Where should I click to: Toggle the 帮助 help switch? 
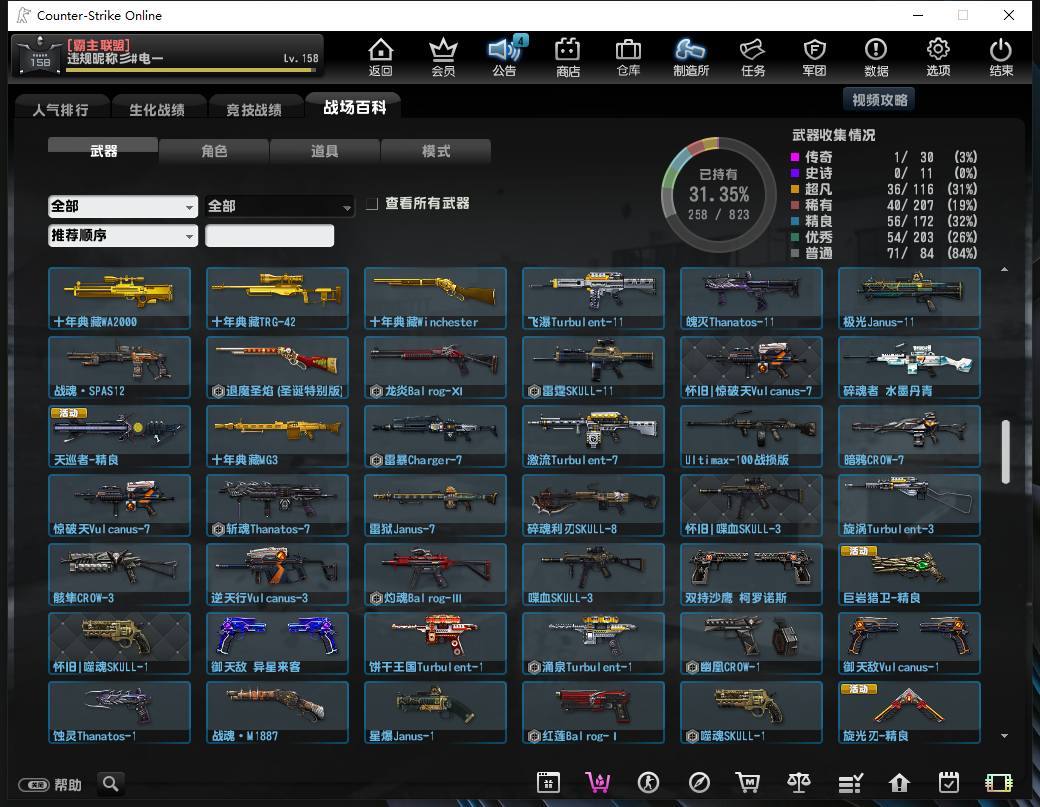pos(34,785)
